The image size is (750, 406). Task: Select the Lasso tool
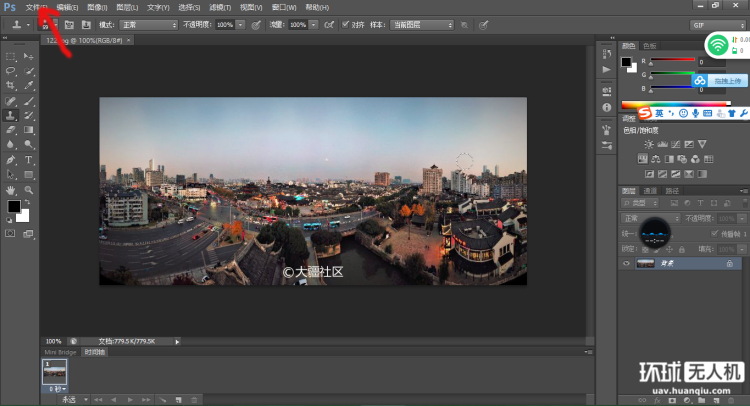[11, 71]
